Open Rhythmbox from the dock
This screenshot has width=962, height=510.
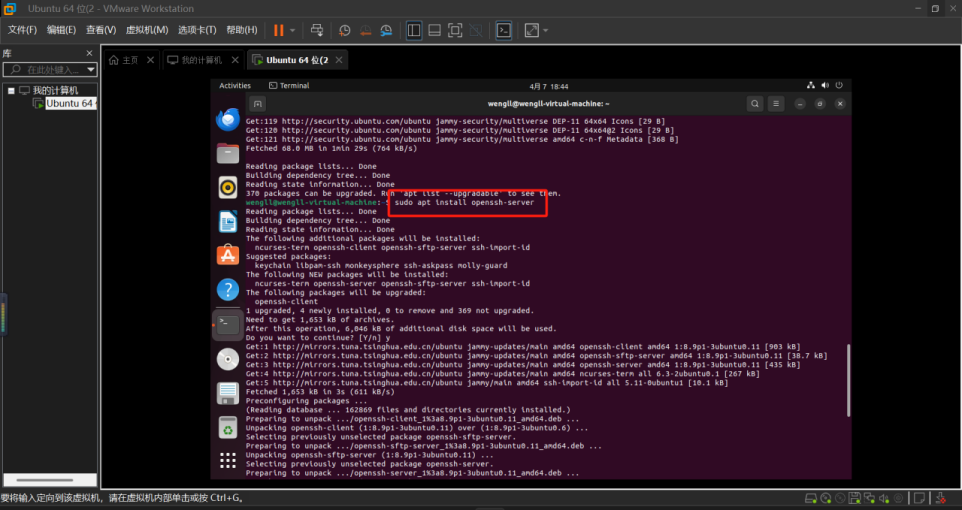(228, 188)
